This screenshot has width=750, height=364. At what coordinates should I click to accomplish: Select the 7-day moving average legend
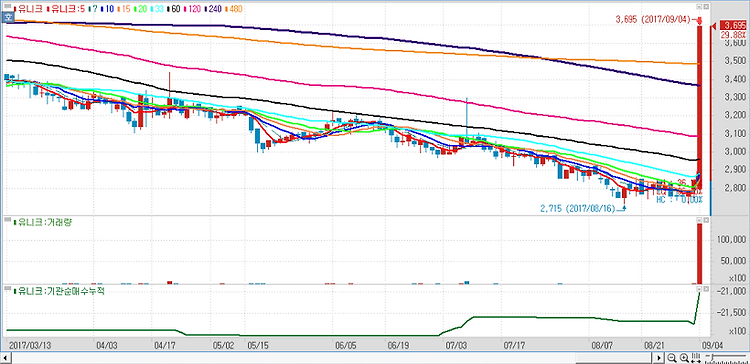[x=94, y=9]
